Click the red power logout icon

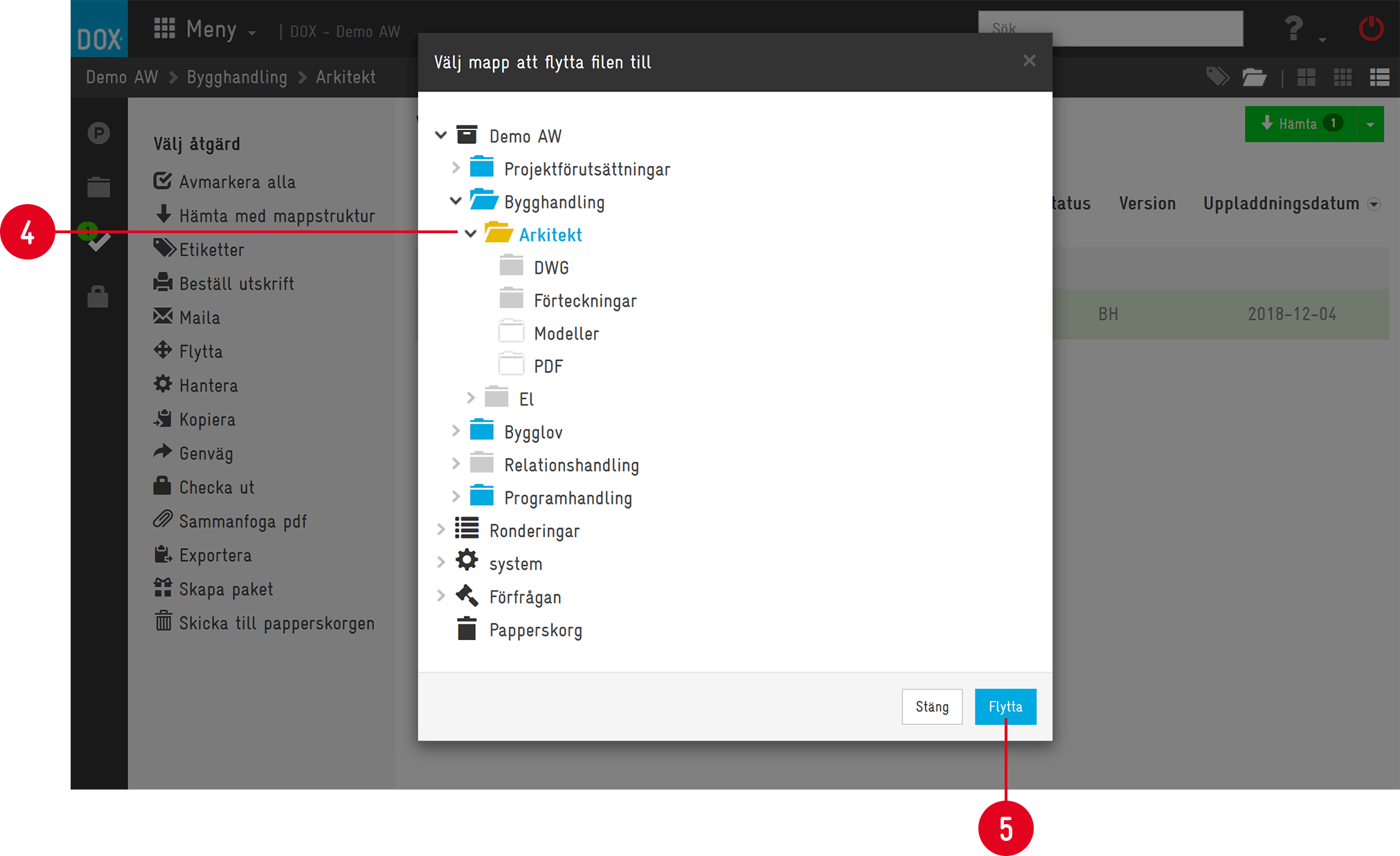1370,29
